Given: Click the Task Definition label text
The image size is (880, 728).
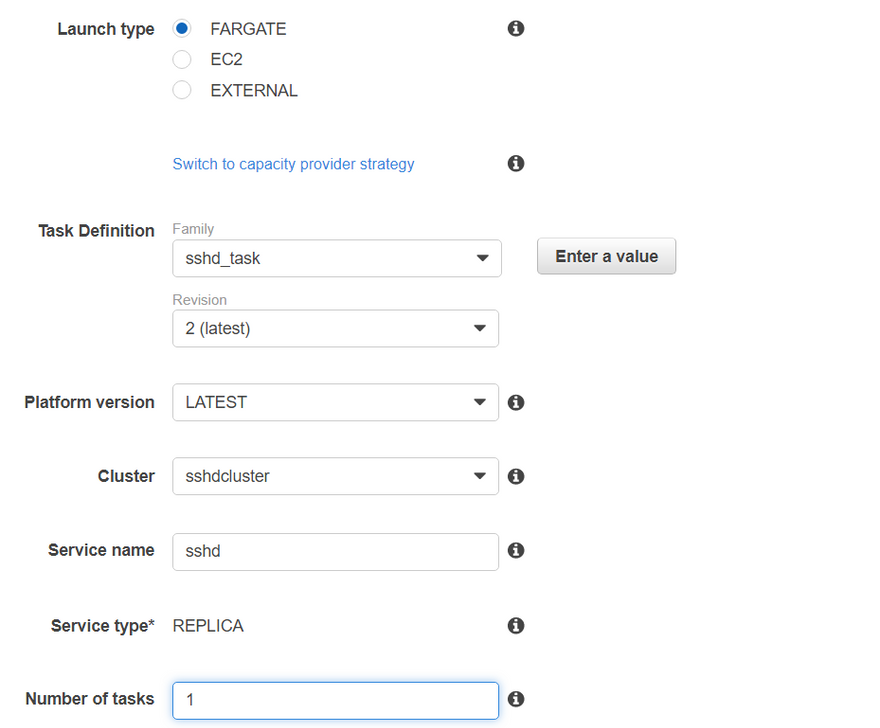Looking at the screenshot, I should click(x=96, y=231).
